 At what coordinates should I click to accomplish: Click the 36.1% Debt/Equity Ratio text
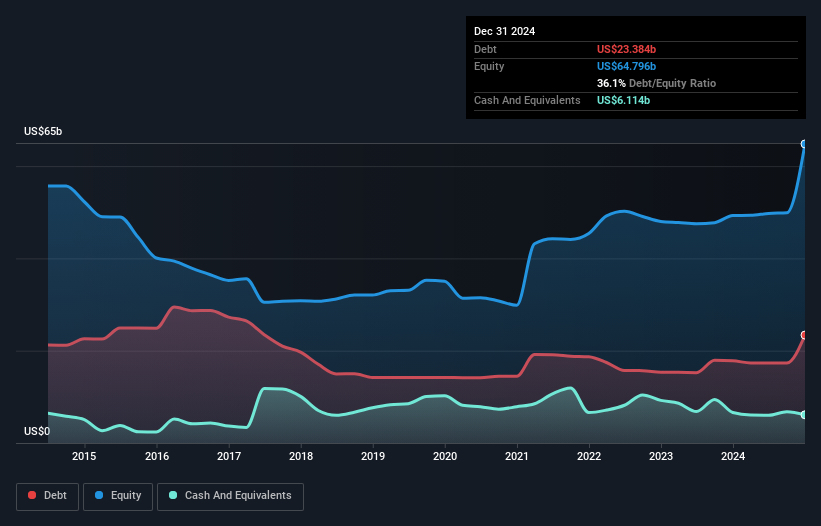pyautogui.click(x=656, y=83)
